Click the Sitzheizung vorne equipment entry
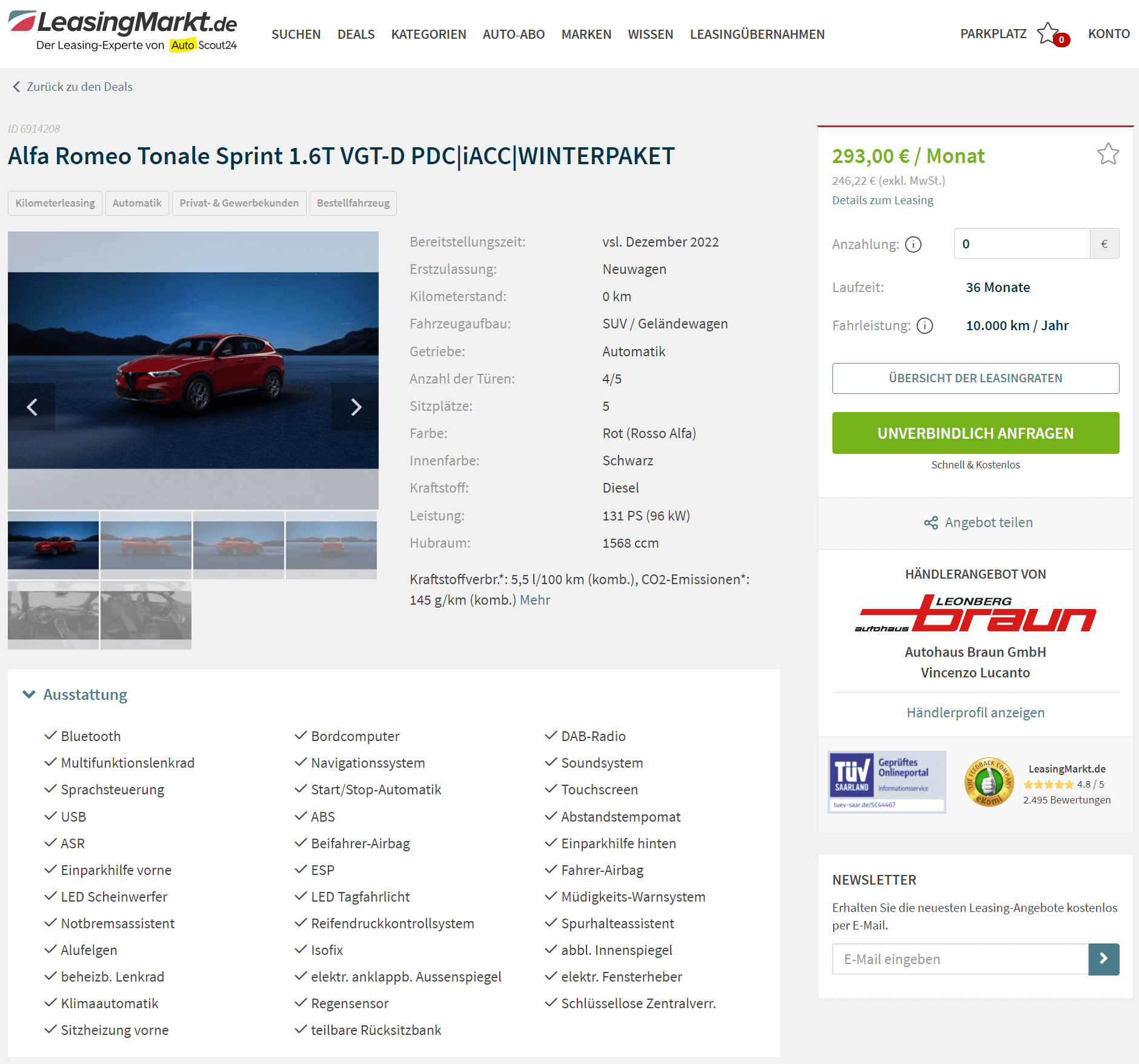Screen dimensions: 1139x1064 point(115,1030)
